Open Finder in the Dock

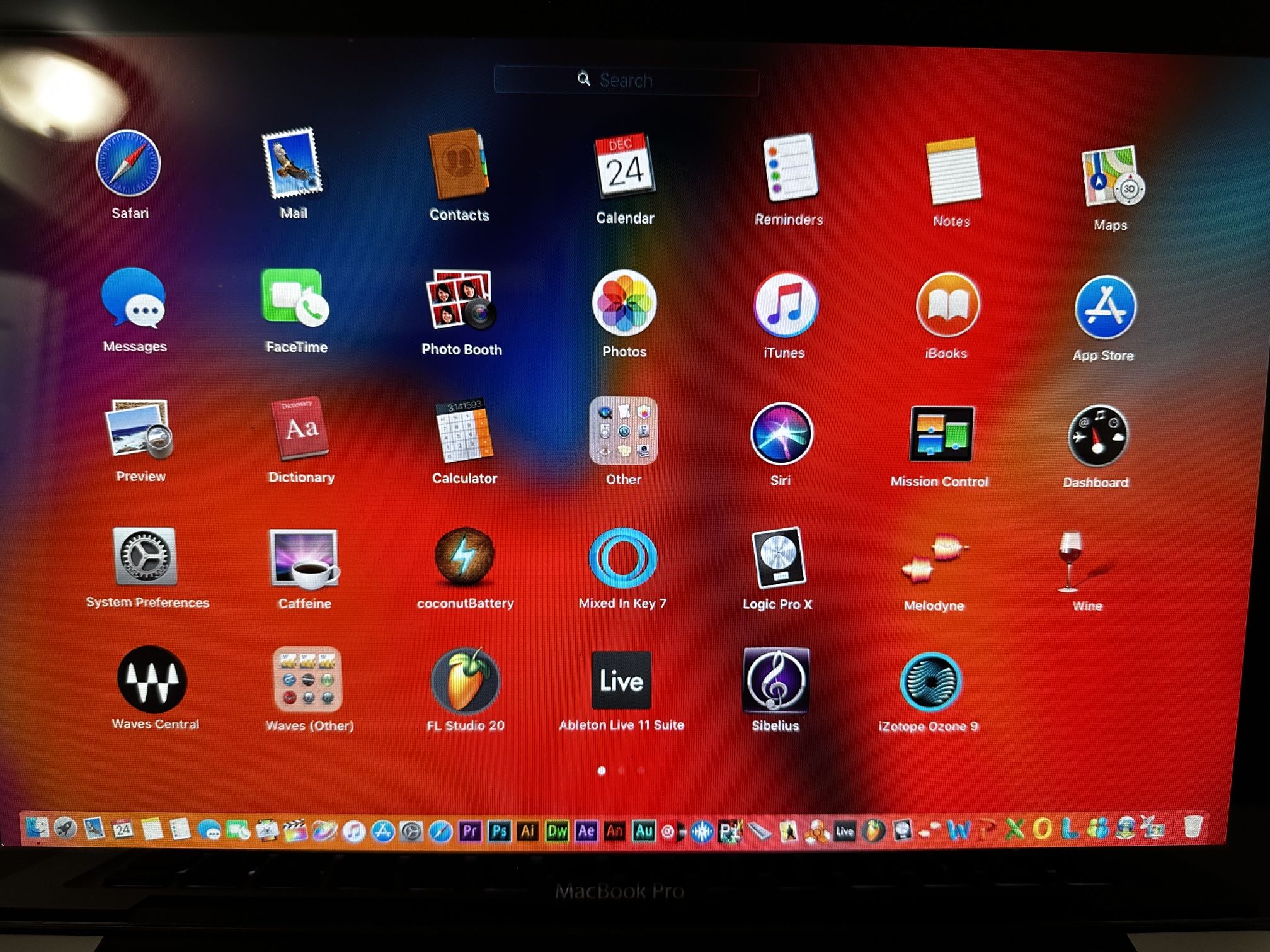coord(37,828)
